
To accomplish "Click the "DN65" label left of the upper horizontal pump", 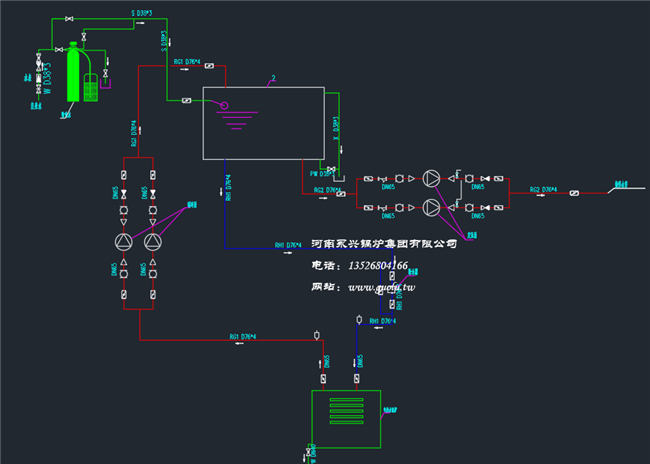I will 388,187.
